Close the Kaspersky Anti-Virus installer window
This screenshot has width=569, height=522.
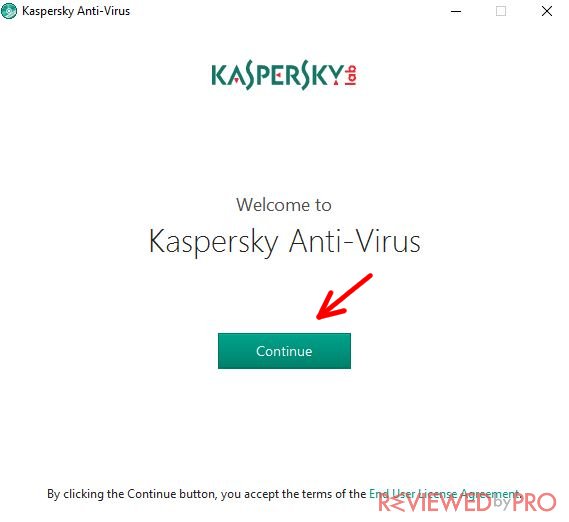coord(547,11)
